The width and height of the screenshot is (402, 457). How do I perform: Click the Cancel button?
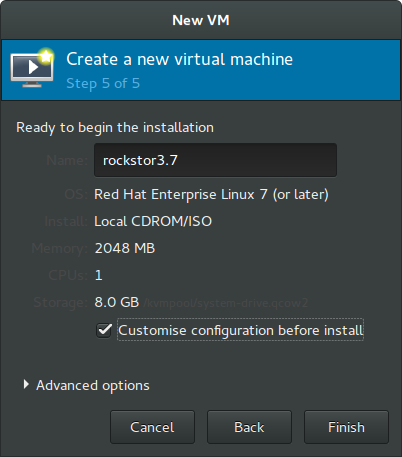[x=152, y=427]
